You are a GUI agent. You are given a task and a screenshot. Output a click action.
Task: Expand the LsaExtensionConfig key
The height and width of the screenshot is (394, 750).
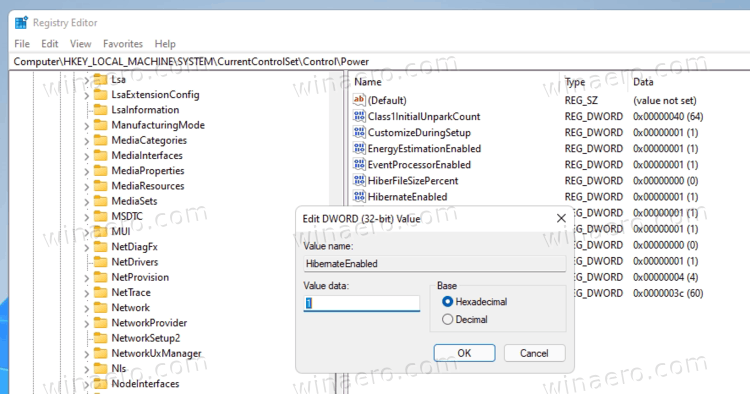[x=87, y=96]
